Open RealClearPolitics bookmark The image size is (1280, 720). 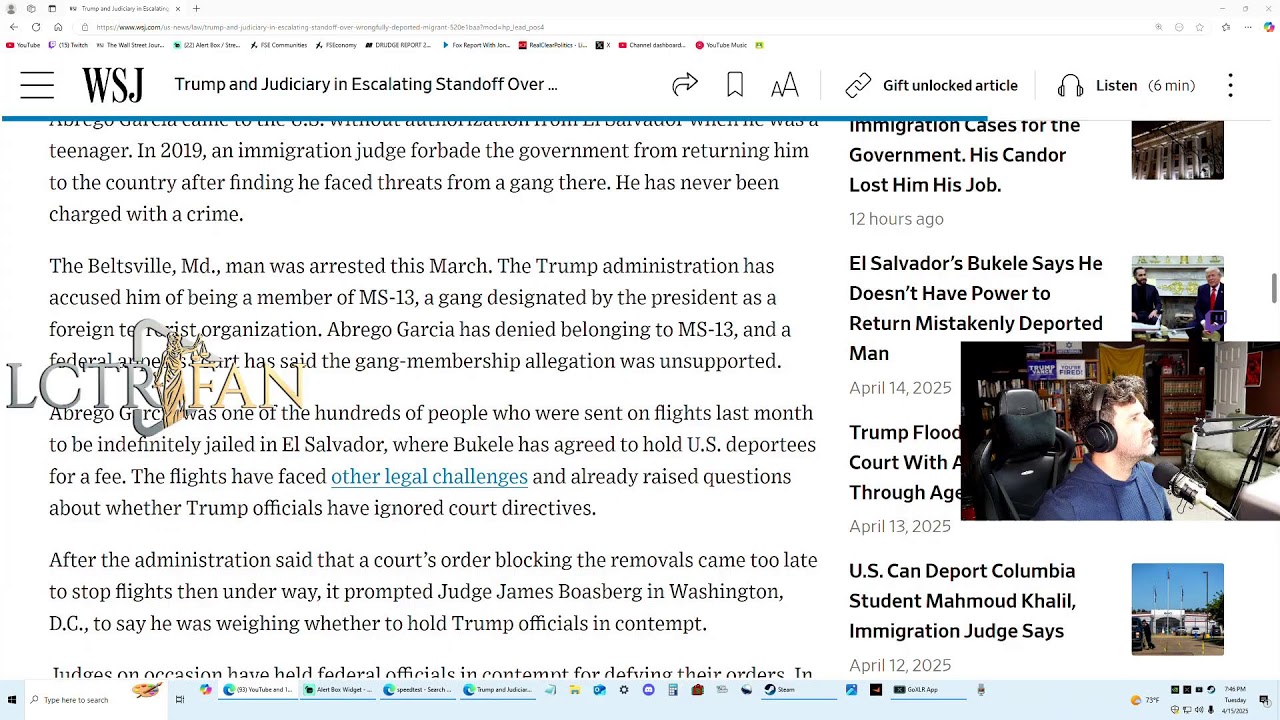pyautogui.click(x=553, y=45)
